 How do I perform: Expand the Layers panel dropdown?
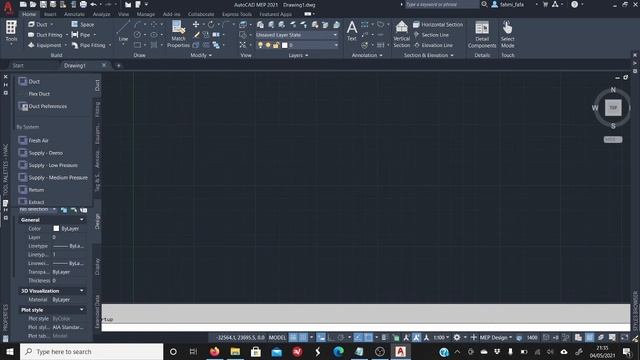click(298, 56)
